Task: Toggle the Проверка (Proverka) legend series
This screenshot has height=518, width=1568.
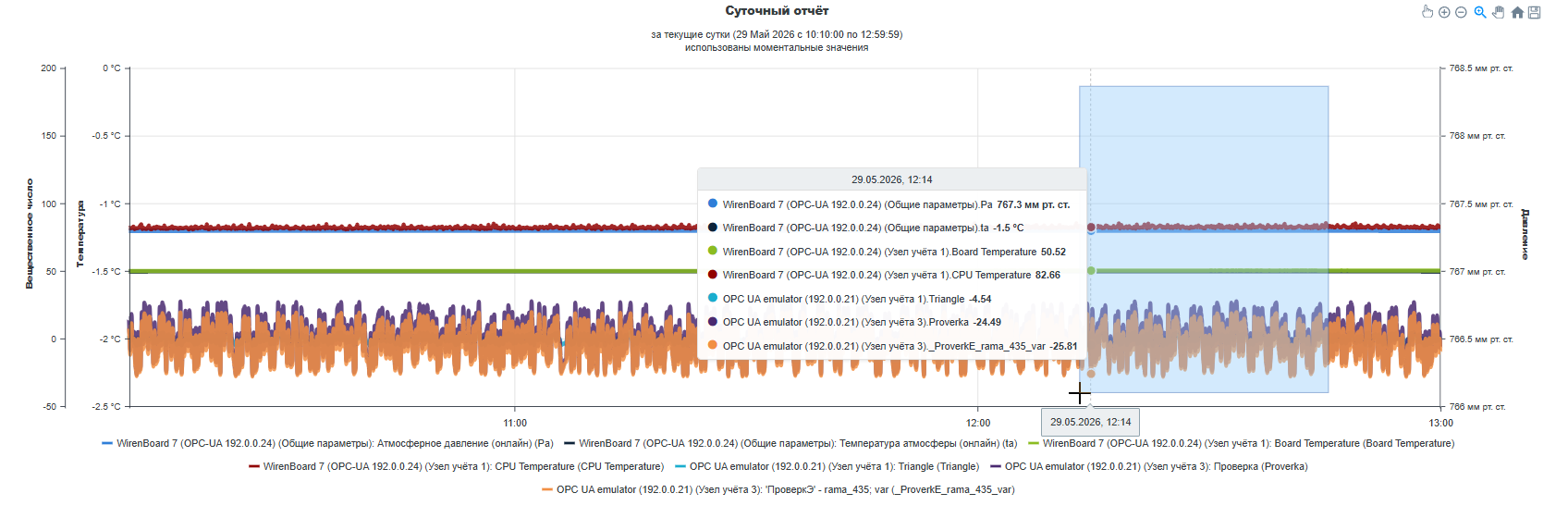Action: 1148,467
